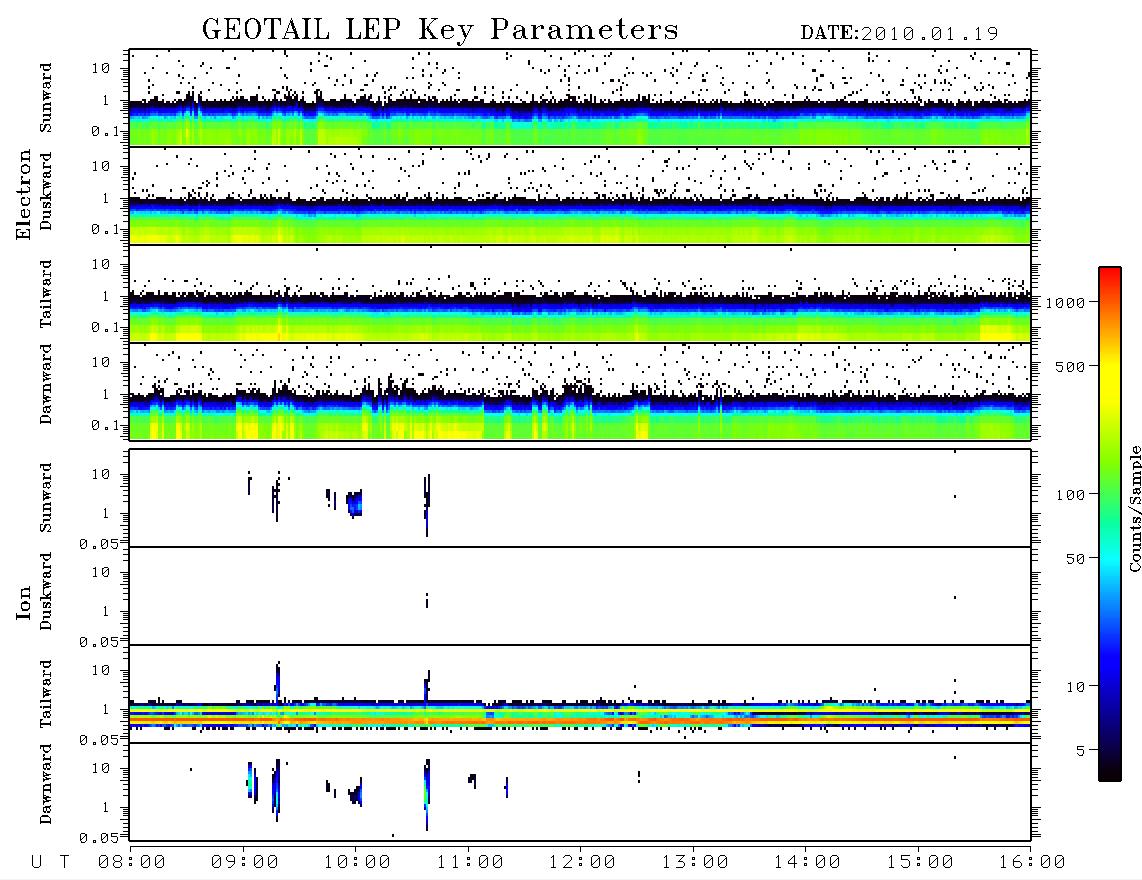Click the "GEOTAIL LEP Key Parameters" title
1142x880 pixels.
click(440, 29)
